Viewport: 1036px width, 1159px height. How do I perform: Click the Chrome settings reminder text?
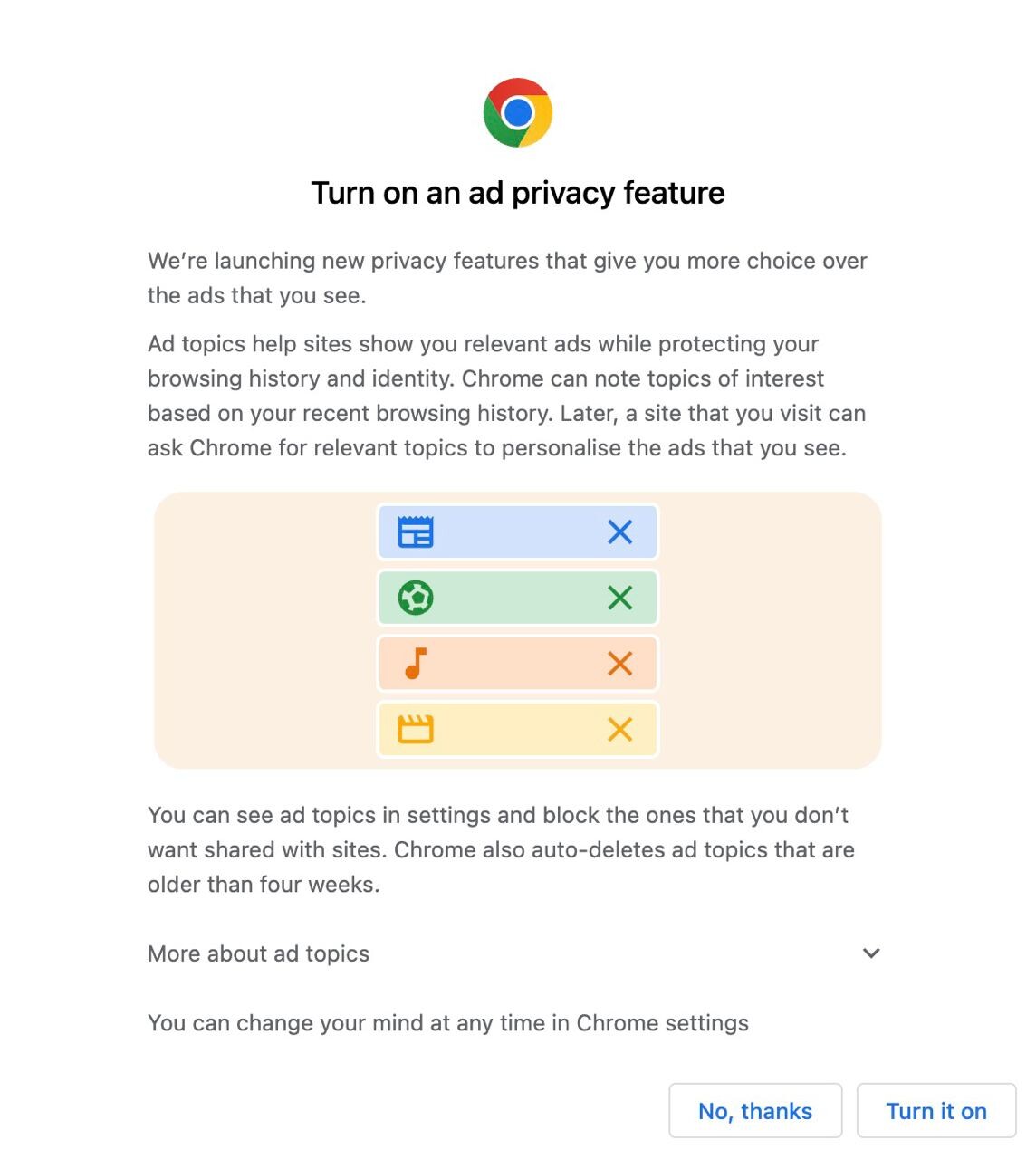click(x=448, y=1023)
